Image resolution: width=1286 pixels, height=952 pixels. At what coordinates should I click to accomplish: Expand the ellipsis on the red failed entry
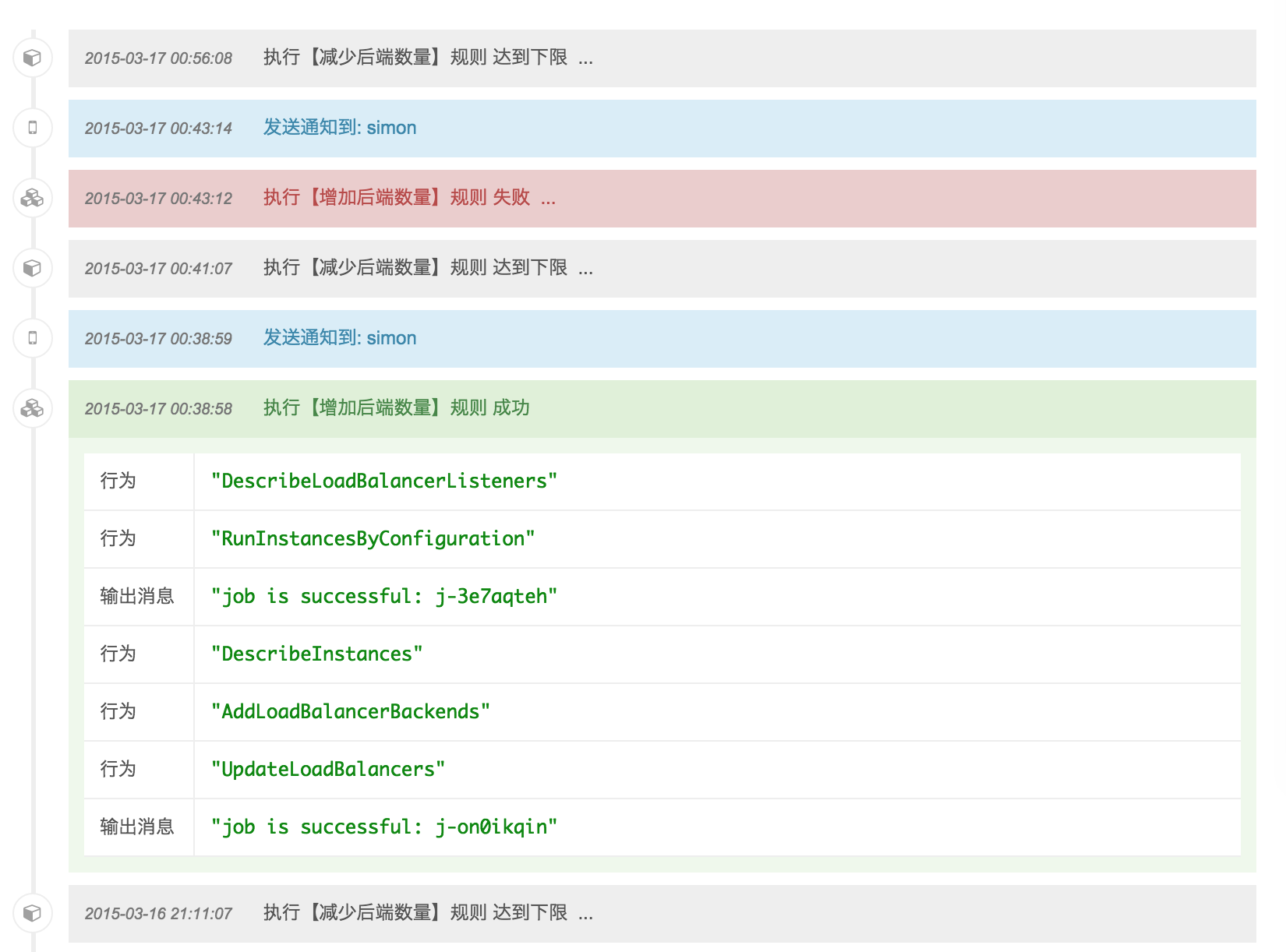(x=548, y=200)
